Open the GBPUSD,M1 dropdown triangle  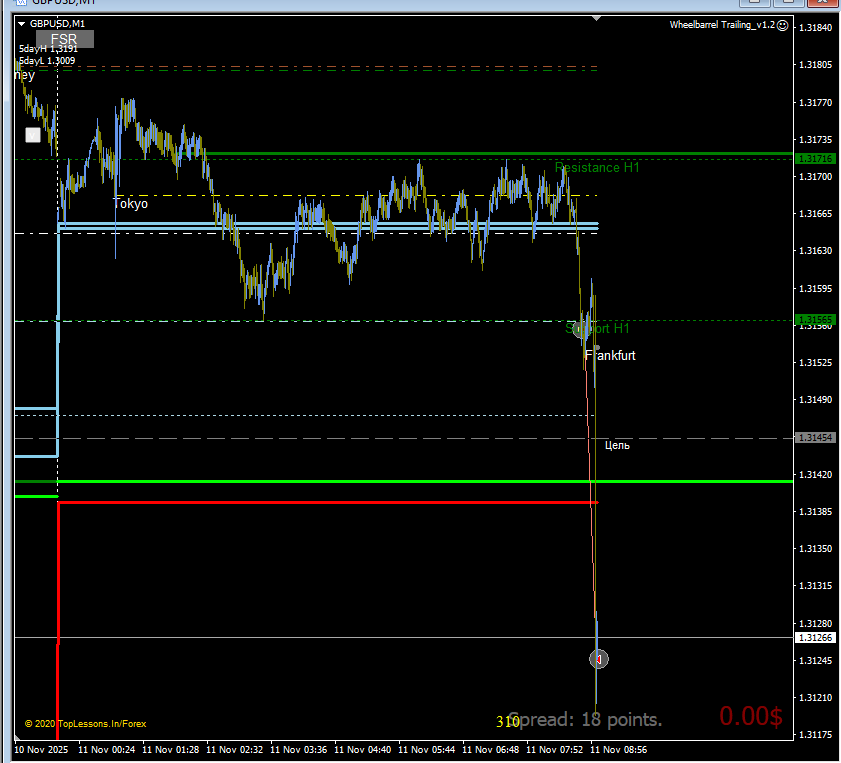click(x=21, y=24)
